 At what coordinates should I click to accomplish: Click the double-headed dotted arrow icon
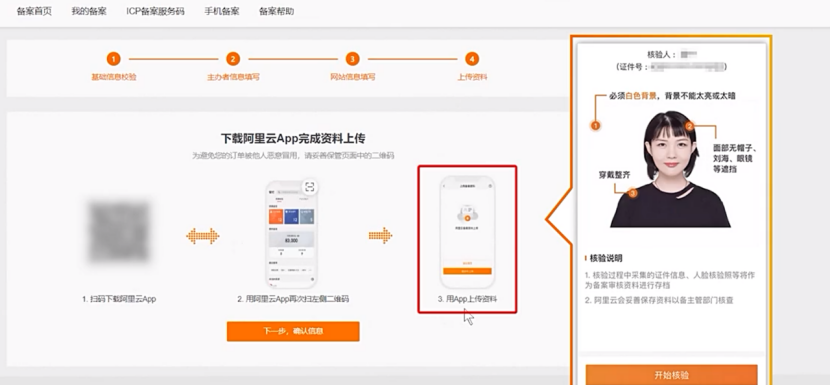(x=203, y=236)
